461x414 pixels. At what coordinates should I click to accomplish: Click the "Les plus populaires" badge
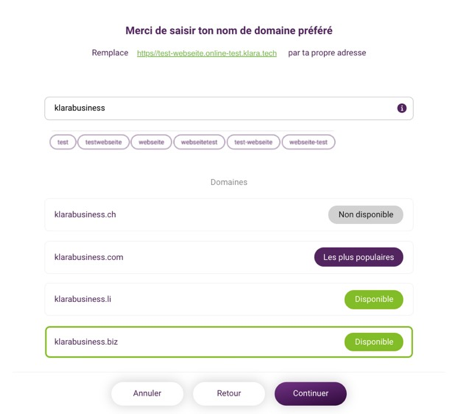[x=359, y=257]
